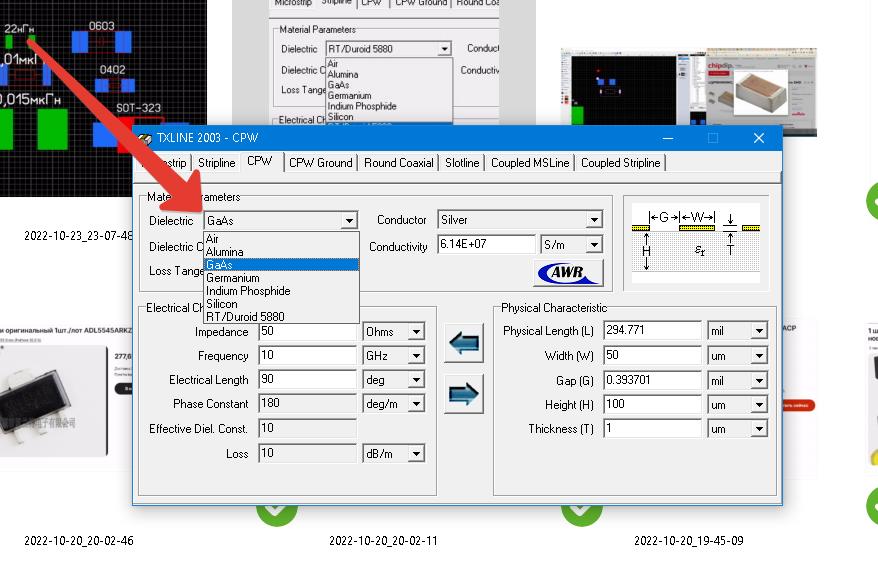This screenshot has height=568, width=878.
Task: Open Loss unit dB/m dropdown
Action: pyautogui.click(x=416, y=453)
